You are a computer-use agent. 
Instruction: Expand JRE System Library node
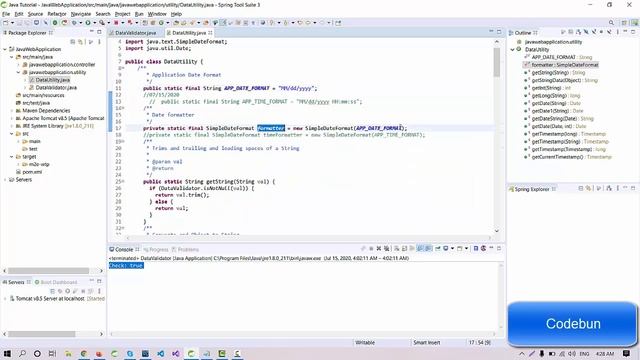[x=12, y=126]
